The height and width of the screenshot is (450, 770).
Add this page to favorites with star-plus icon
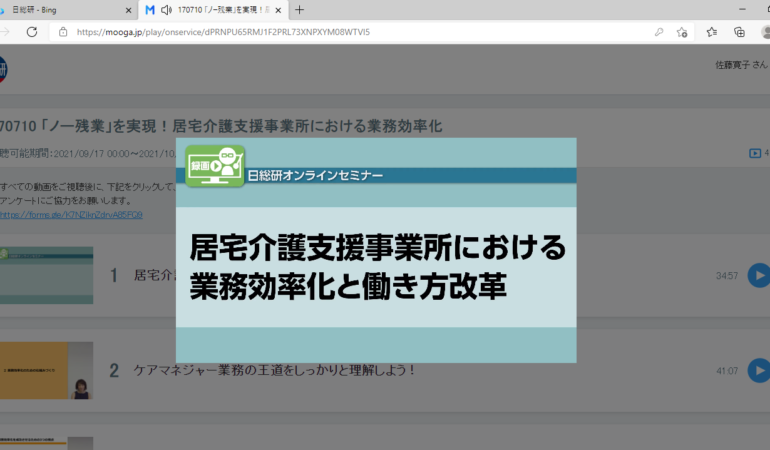[x=682, y=32]
